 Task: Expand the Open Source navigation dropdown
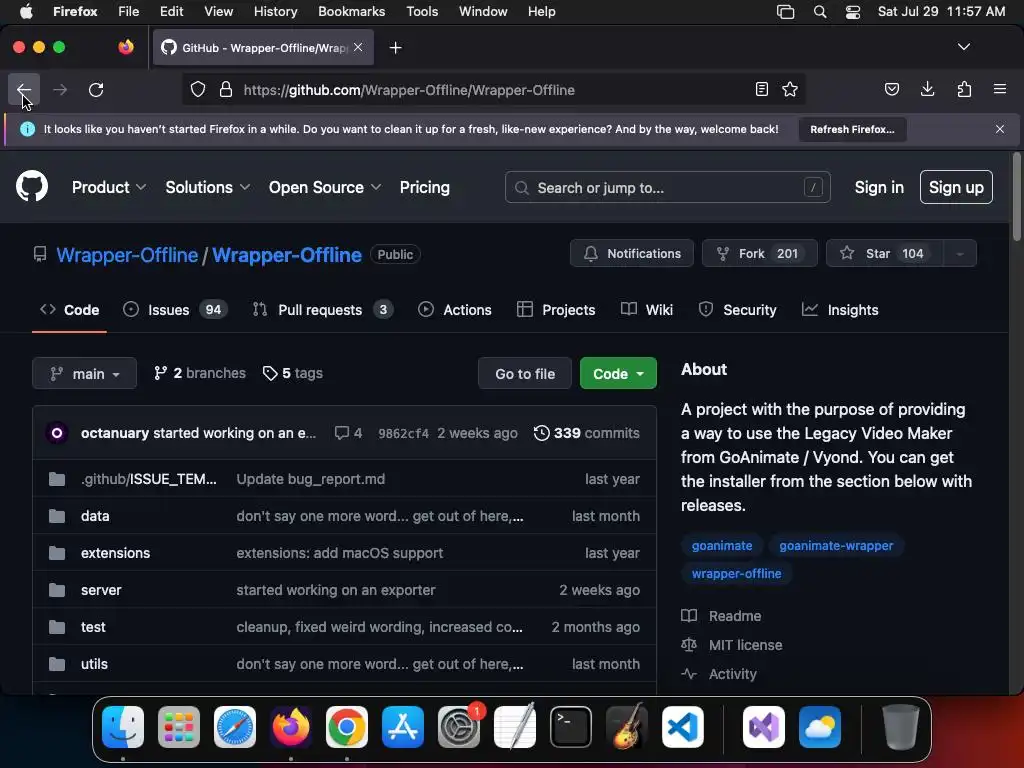(x=325, y=187)
